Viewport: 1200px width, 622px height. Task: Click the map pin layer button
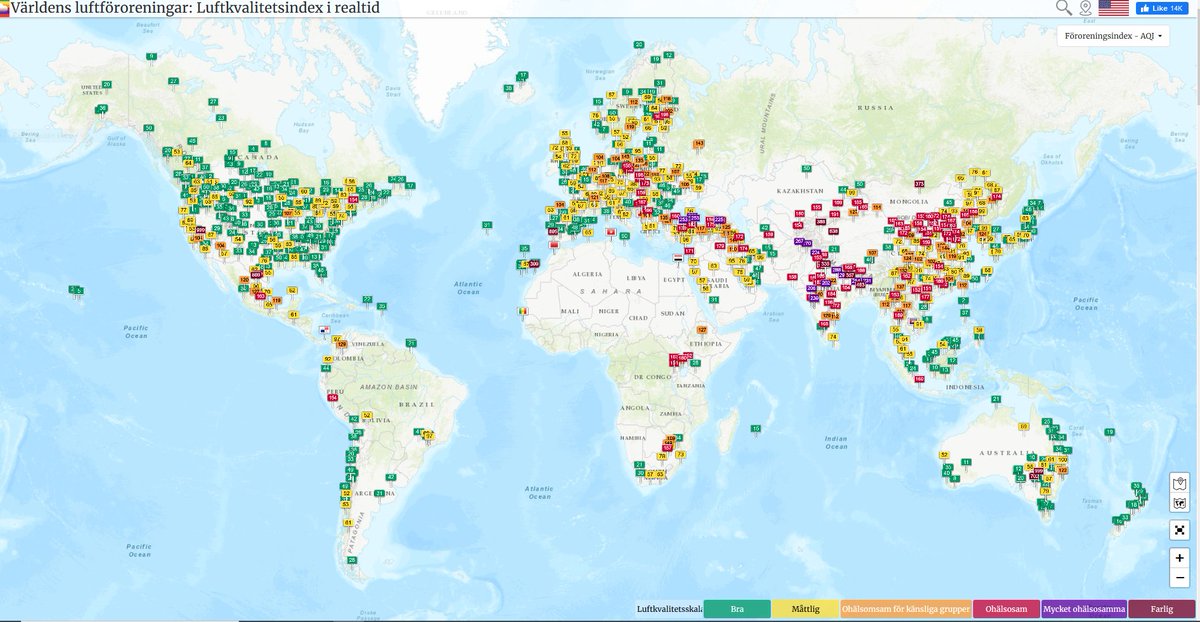coord(1180,483)
